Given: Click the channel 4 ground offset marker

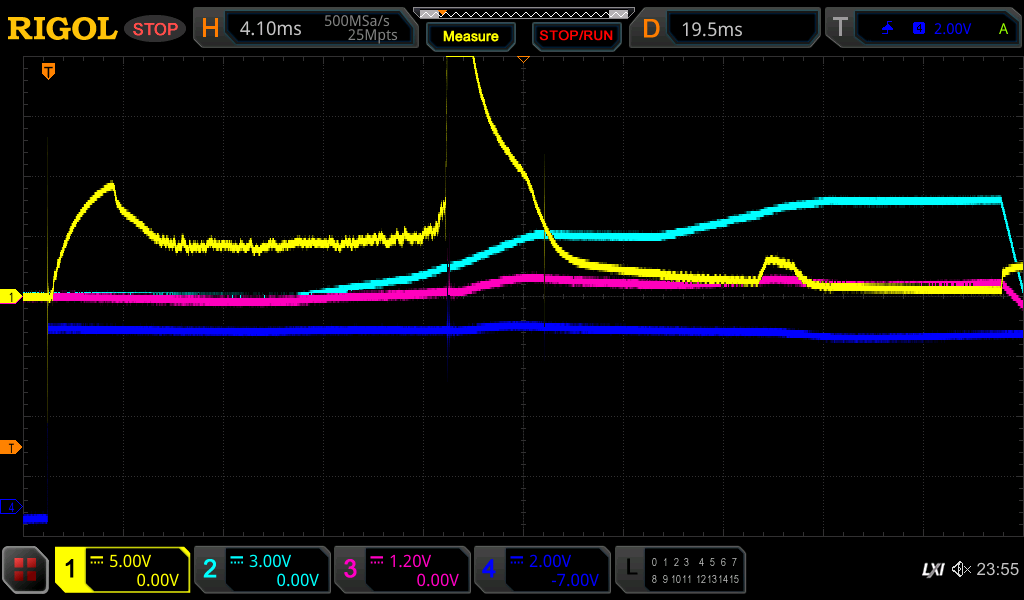Looking at the screenshot, I should point(12,507).
